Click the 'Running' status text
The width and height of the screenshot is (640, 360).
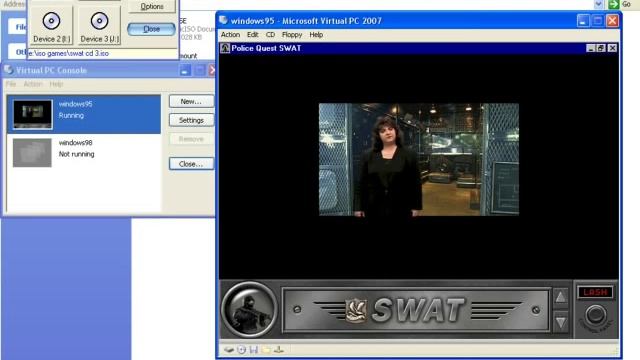click(x=71, y=116)
